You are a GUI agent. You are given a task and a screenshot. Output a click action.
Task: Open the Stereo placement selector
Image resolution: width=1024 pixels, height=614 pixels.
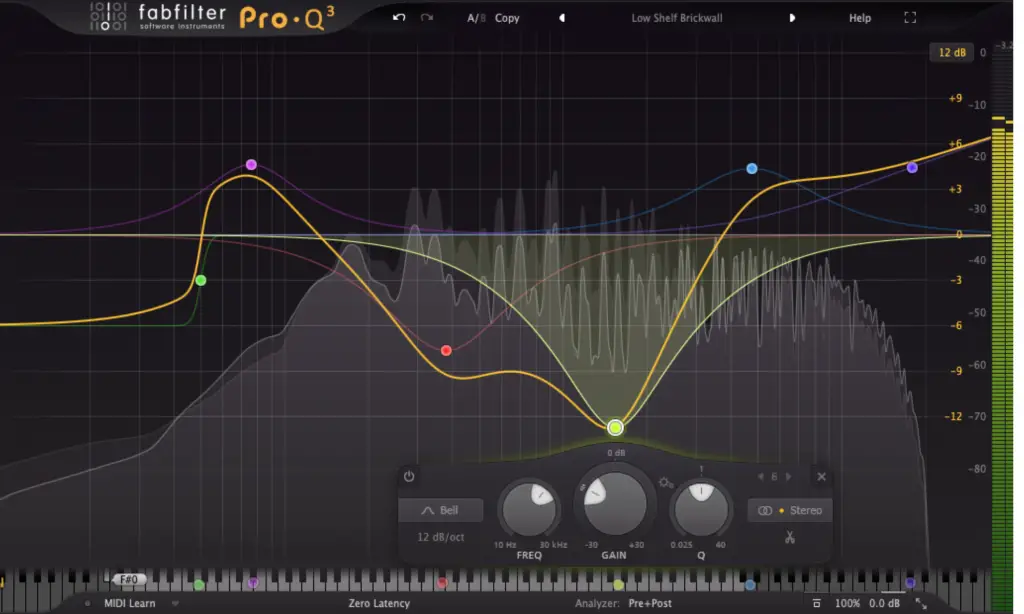pyautogui.click(x=790, y=510)
